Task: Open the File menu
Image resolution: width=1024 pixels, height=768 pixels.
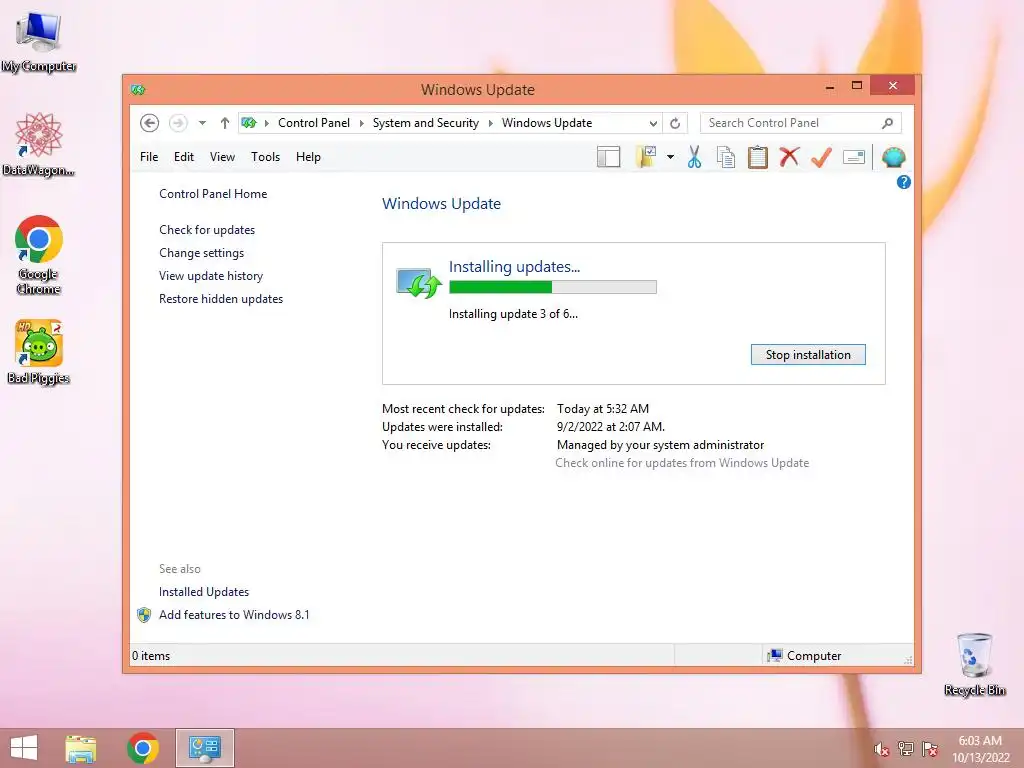Action: (x=149, y=157)
